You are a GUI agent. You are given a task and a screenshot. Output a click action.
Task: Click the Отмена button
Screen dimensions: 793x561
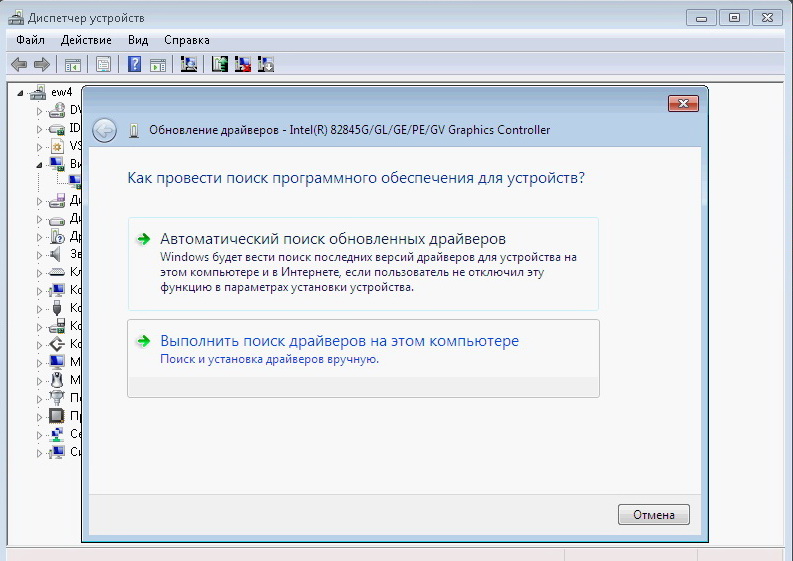[653, 514]
